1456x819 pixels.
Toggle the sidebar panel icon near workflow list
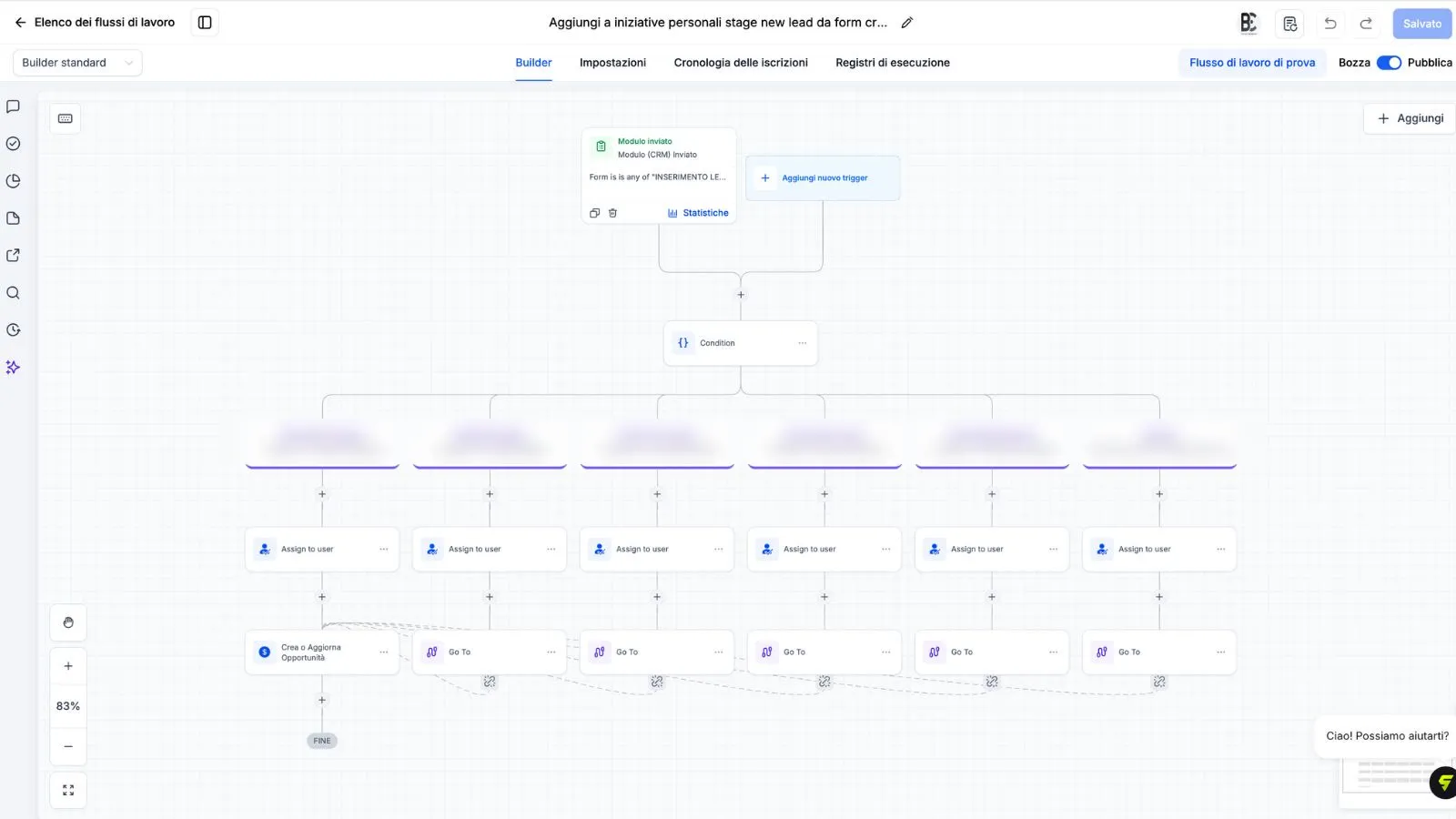(205, 23)
